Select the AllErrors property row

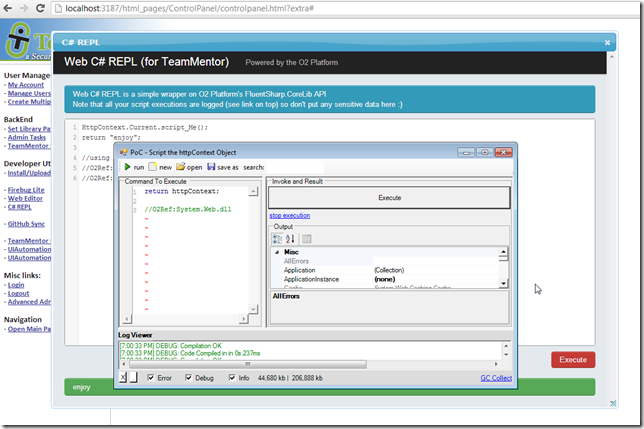[385, 261]
